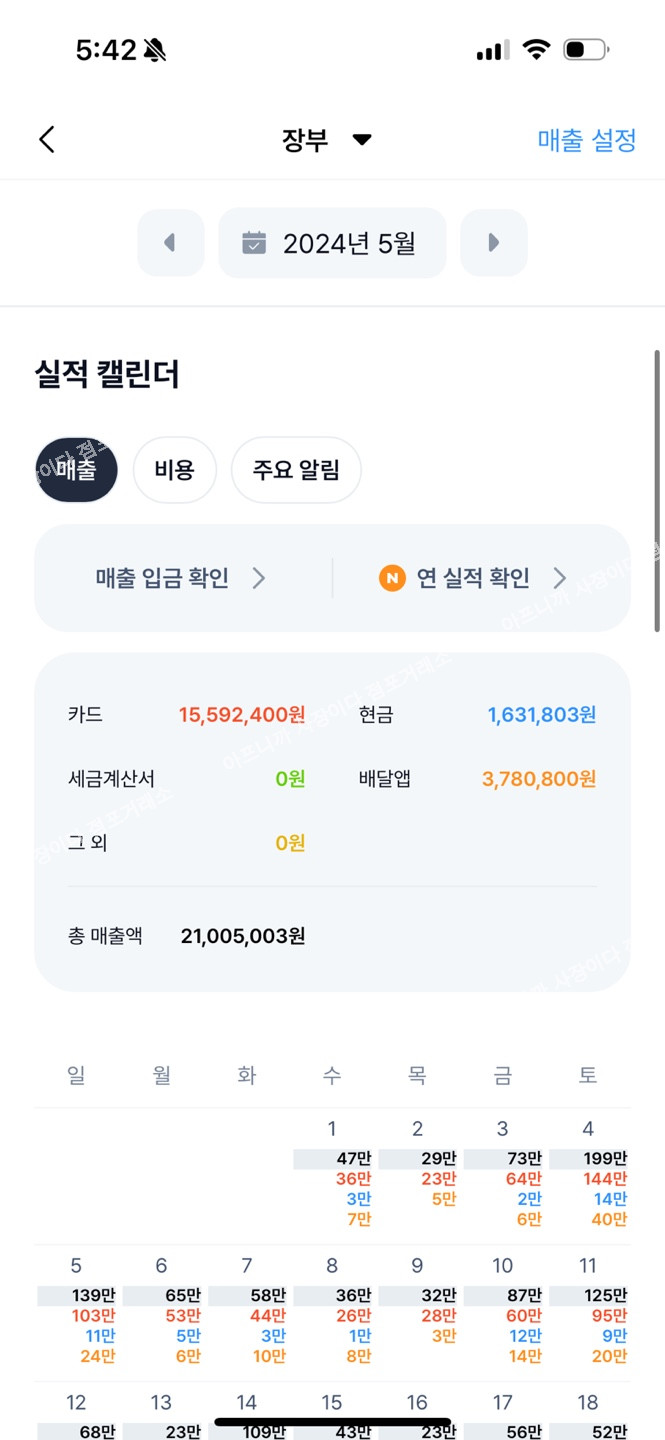Image resolution: width=665 pixels, height=1440 pixels.
Task: Go to next month arrow
Action: (x=493, y=243)
